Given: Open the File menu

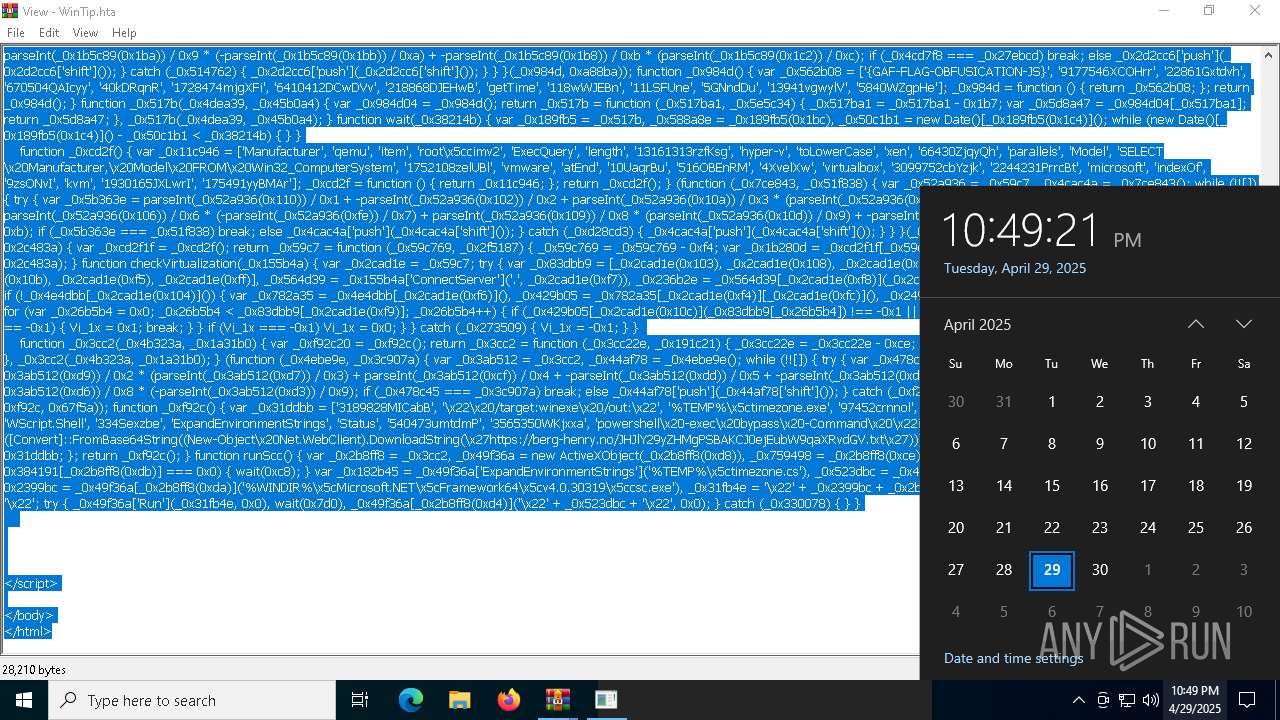Looking at the screenshot, I should (16, 33).
